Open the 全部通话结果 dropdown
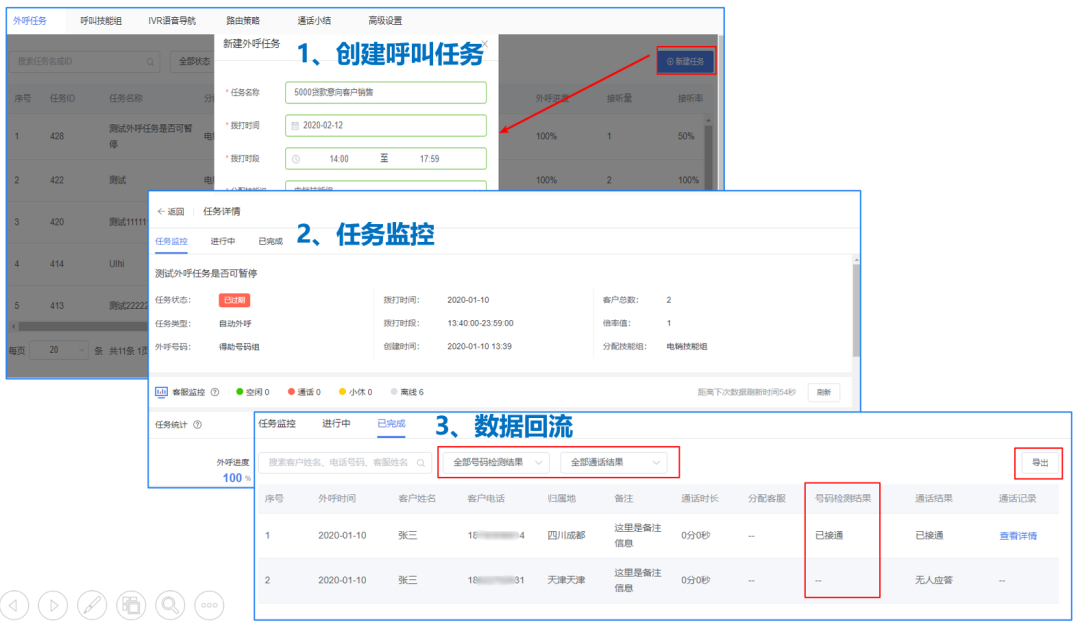 [614, 462]
